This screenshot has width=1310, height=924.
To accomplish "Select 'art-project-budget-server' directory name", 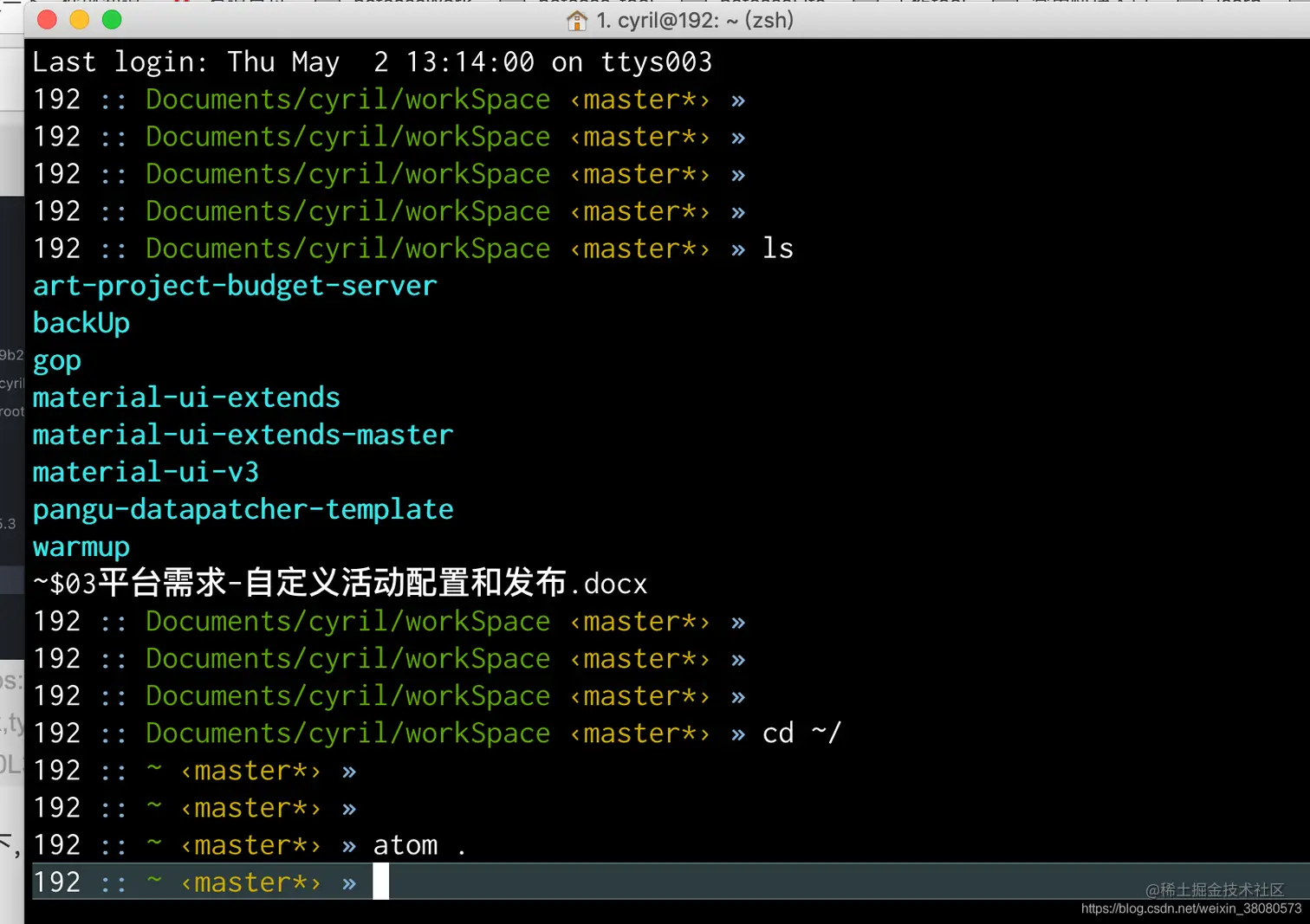I will pos(235,287).
